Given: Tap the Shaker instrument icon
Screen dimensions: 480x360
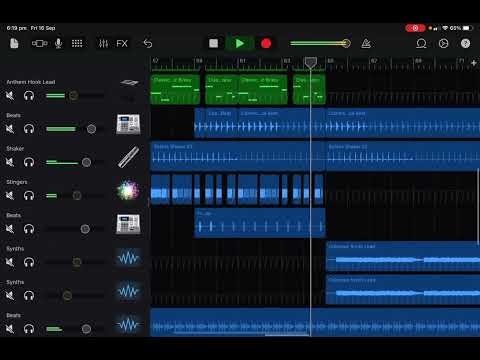Looking at the screenshot, I should pos(128,157).
